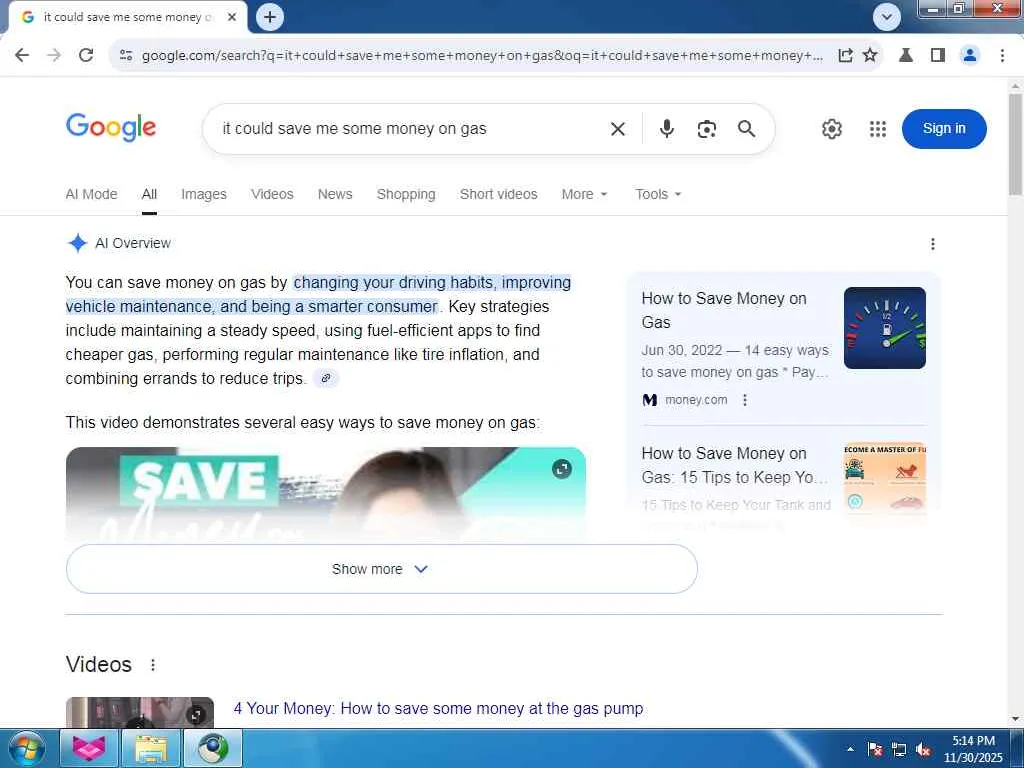
Task: Click the browser forward arrow
Action: [54, 55]
